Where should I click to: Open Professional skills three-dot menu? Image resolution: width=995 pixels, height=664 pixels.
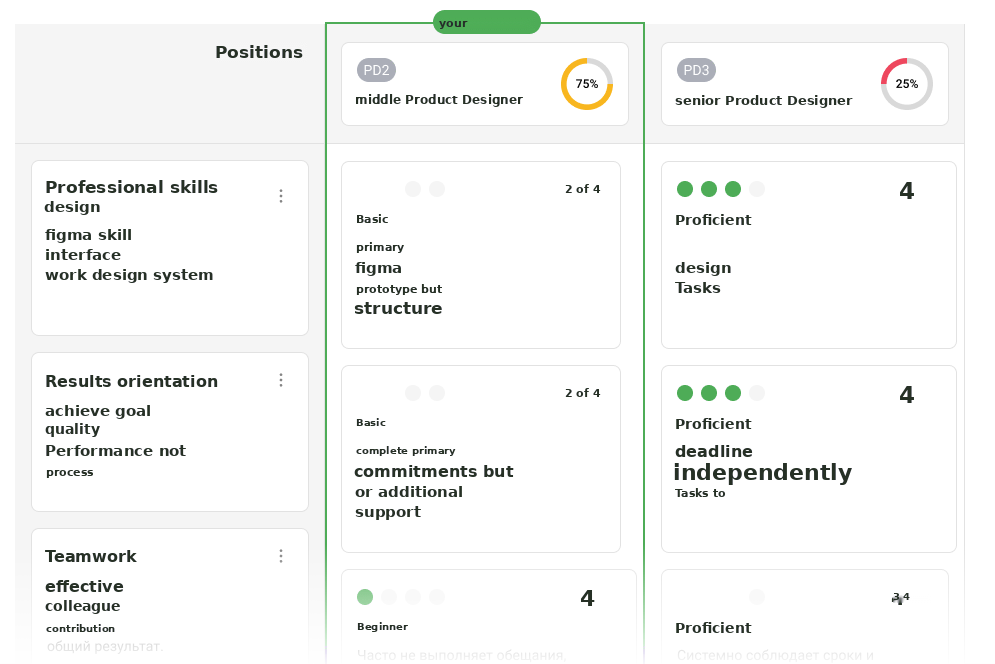pyautogui.click(x=281, y=196)
